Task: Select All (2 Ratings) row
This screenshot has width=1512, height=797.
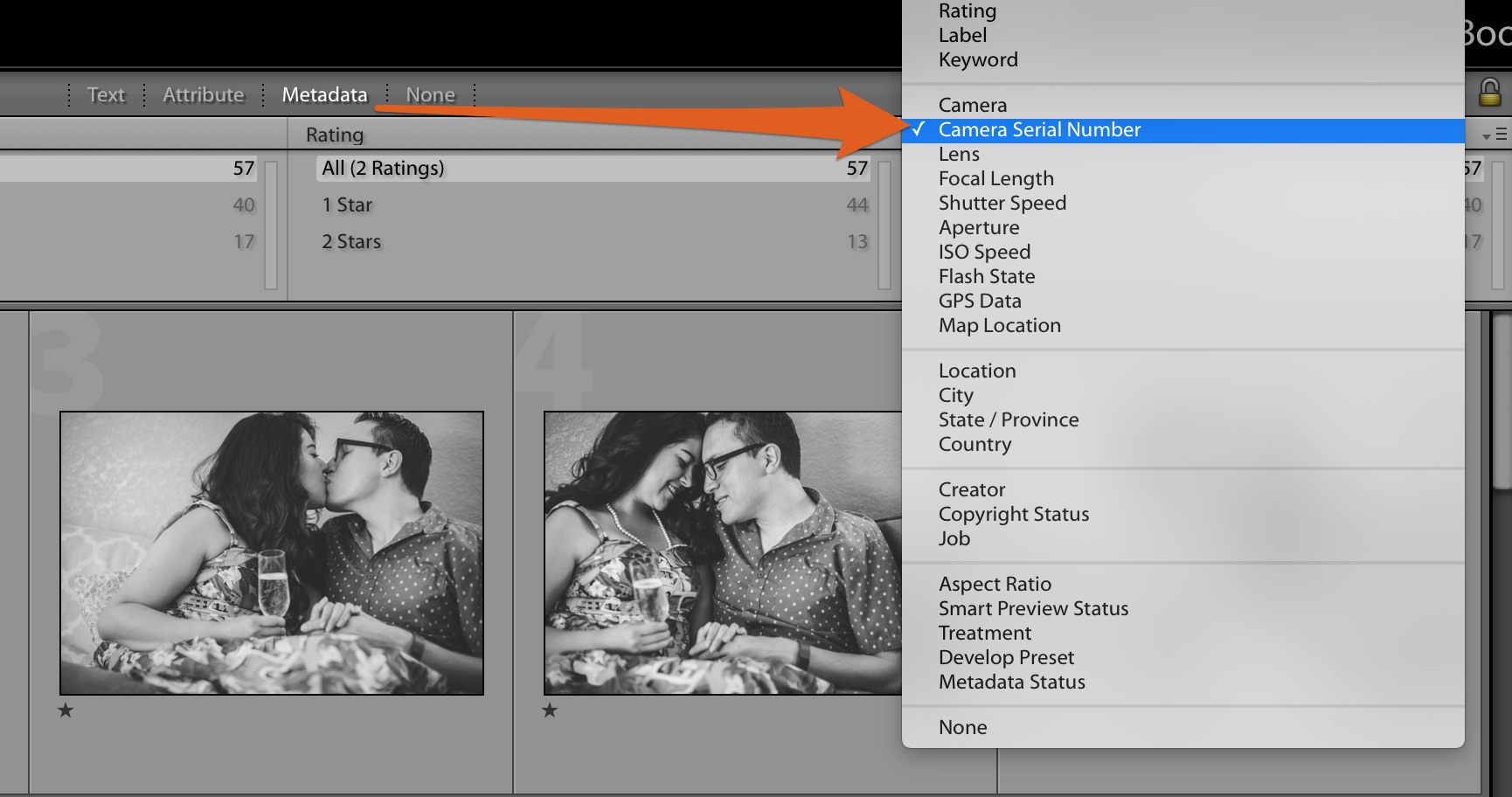Action: [x=593, y=168]
